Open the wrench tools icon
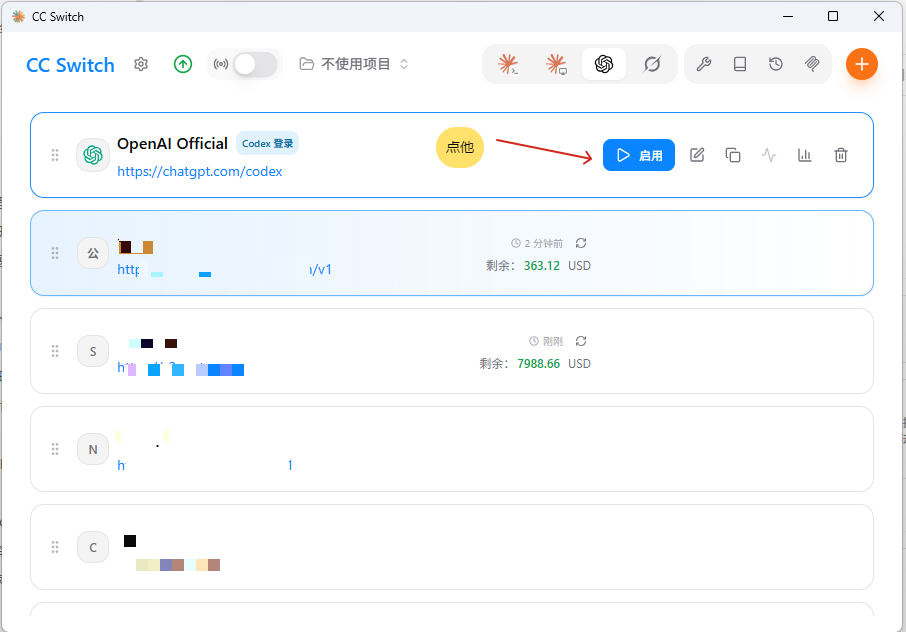 (703, 64)
